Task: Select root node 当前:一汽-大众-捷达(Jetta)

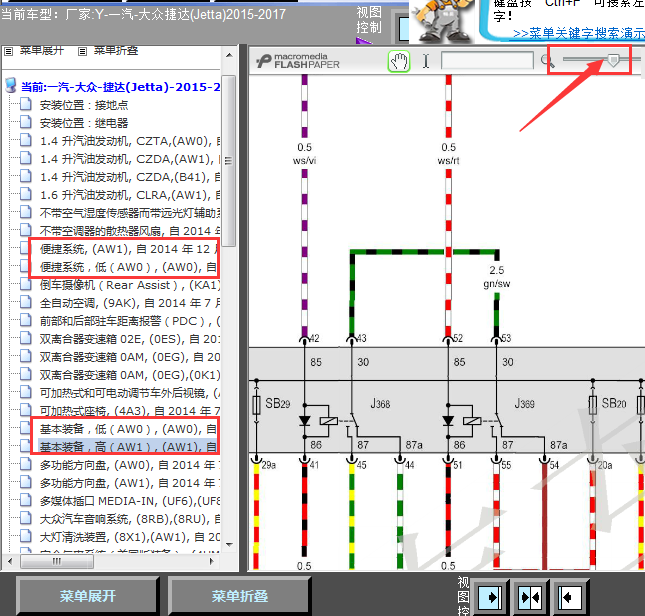Action: (x=120, y=87)
